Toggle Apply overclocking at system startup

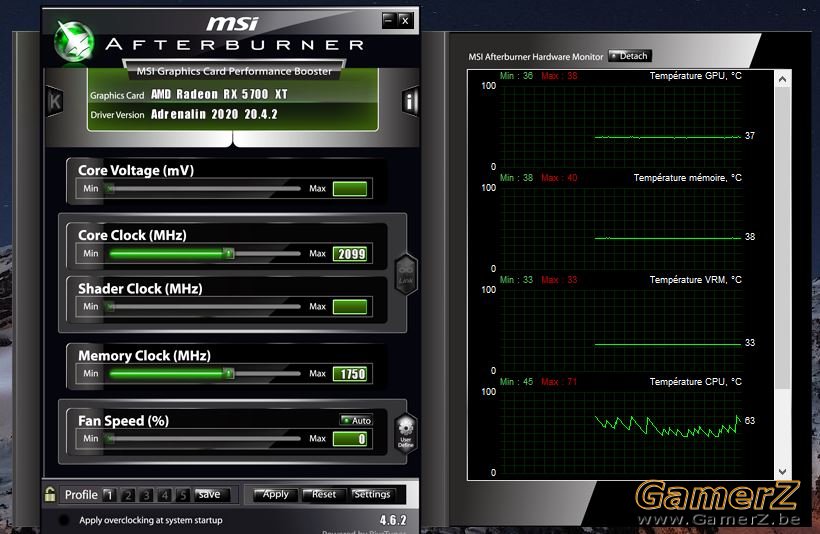pos(64,520)
